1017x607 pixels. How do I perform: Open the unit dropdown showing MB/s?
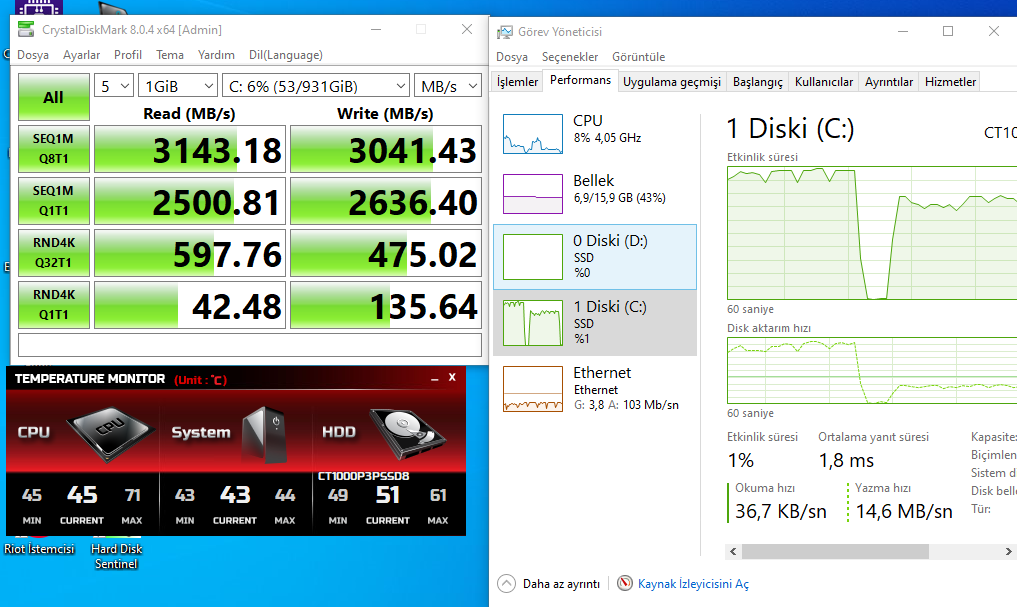448,86
